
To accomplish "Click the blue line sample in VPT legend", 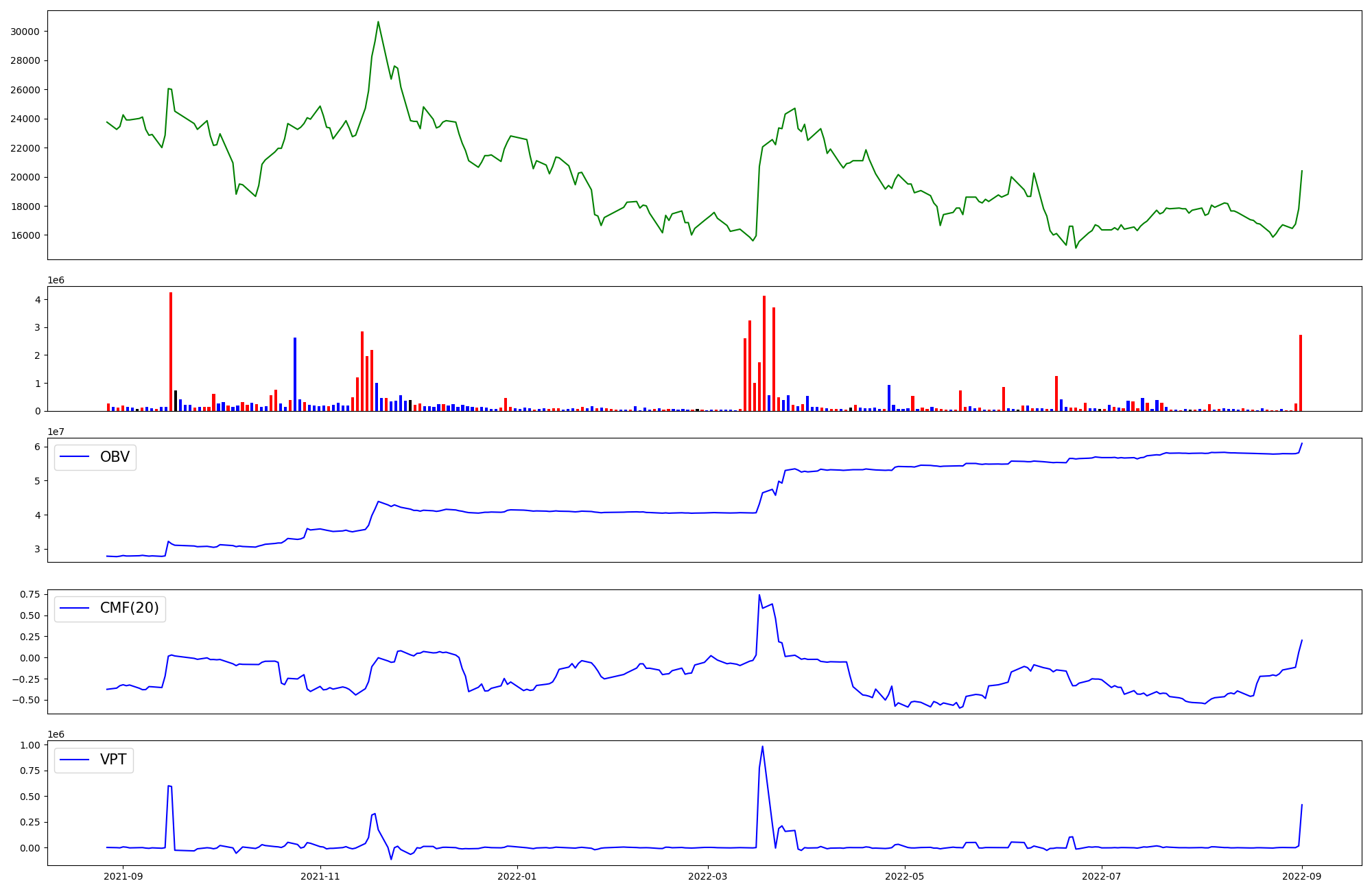I will click(x=75, y=760).
